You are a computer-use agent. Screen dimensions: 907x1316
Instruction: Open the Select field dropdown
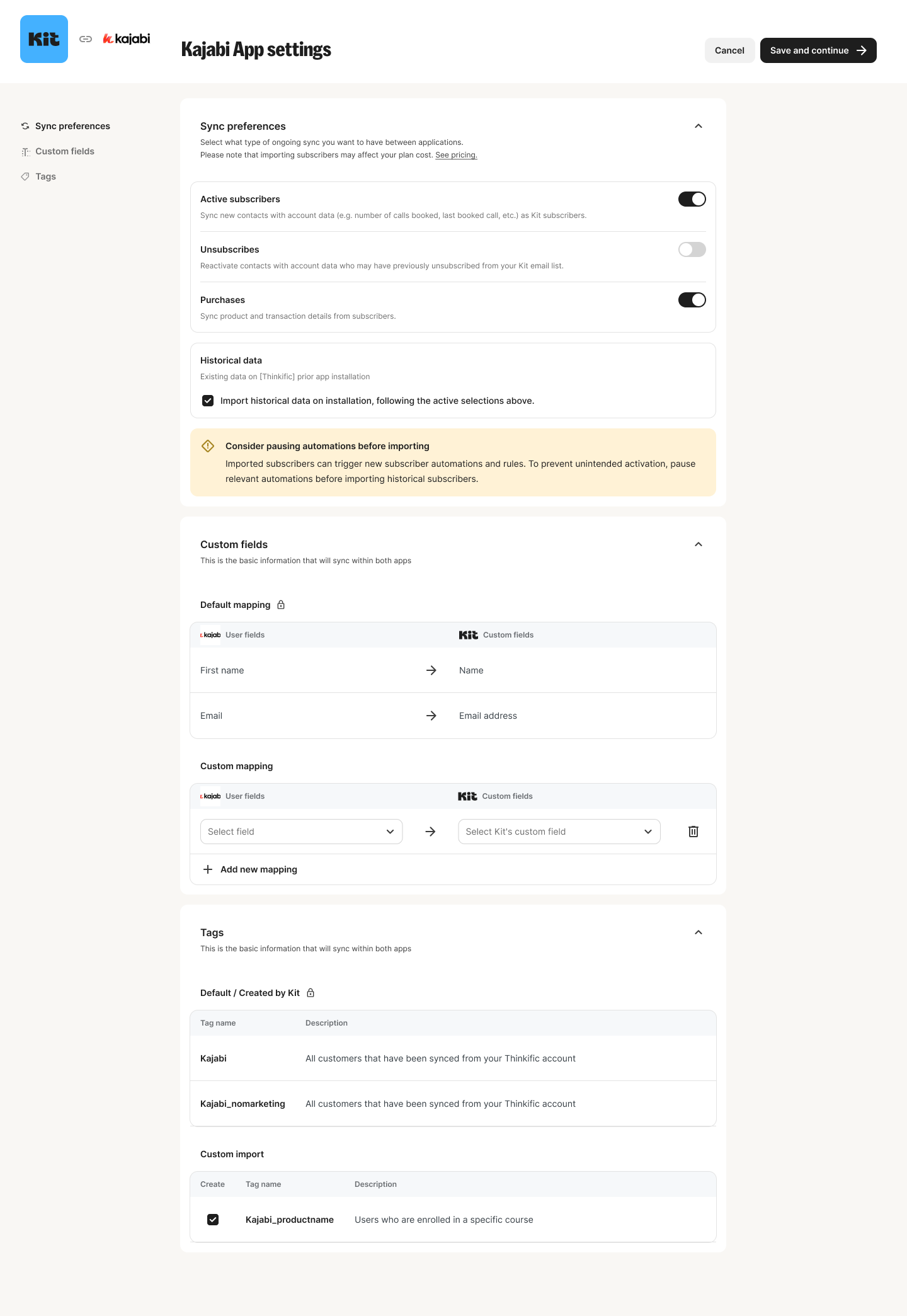(x=301, y=832)
